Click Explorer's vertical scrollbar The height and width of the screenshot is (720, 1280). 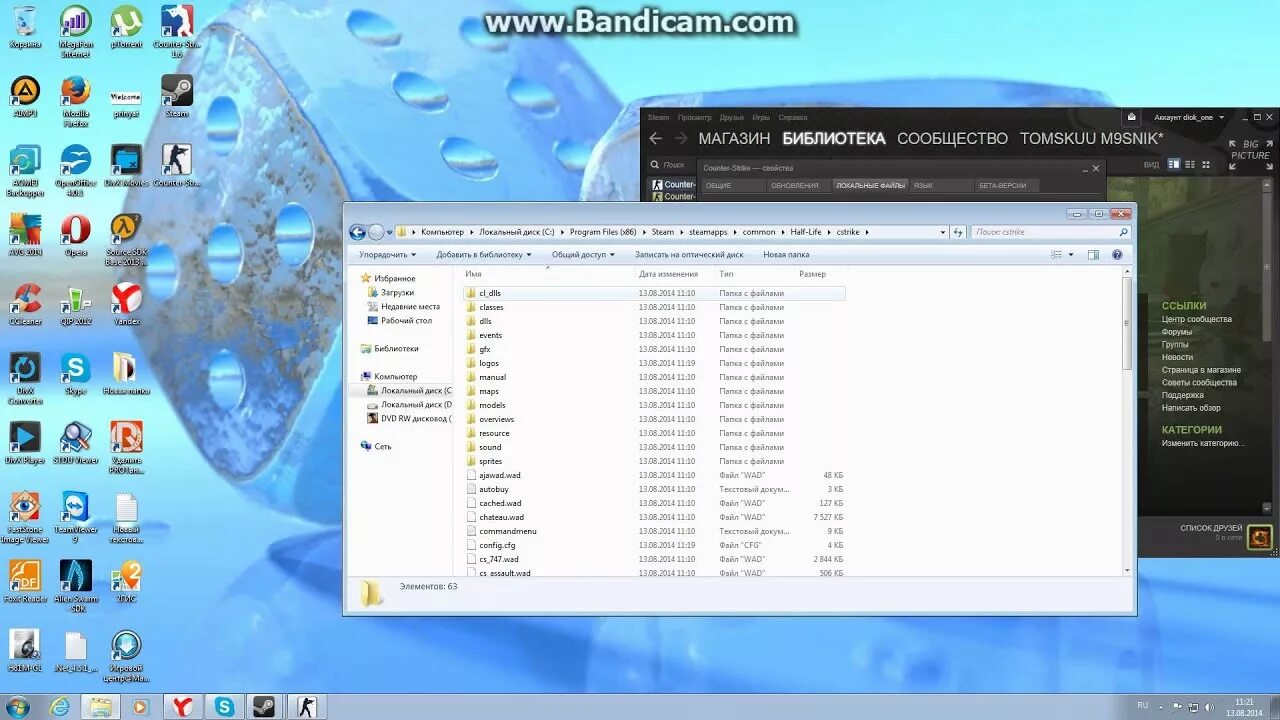coord(1128,323)
